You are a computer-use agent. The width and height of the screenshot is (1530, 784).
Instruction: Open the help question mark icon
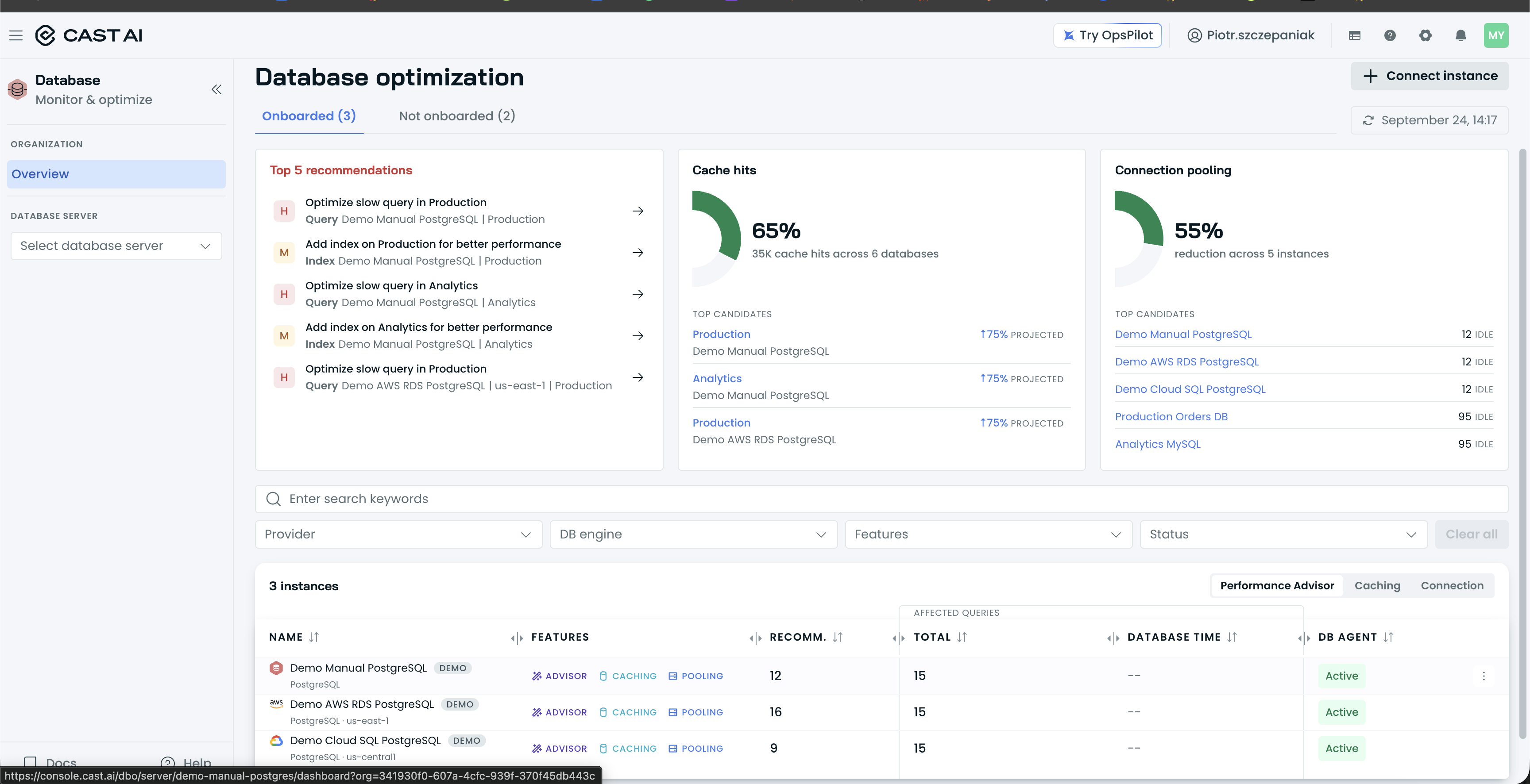(1390, 35)
